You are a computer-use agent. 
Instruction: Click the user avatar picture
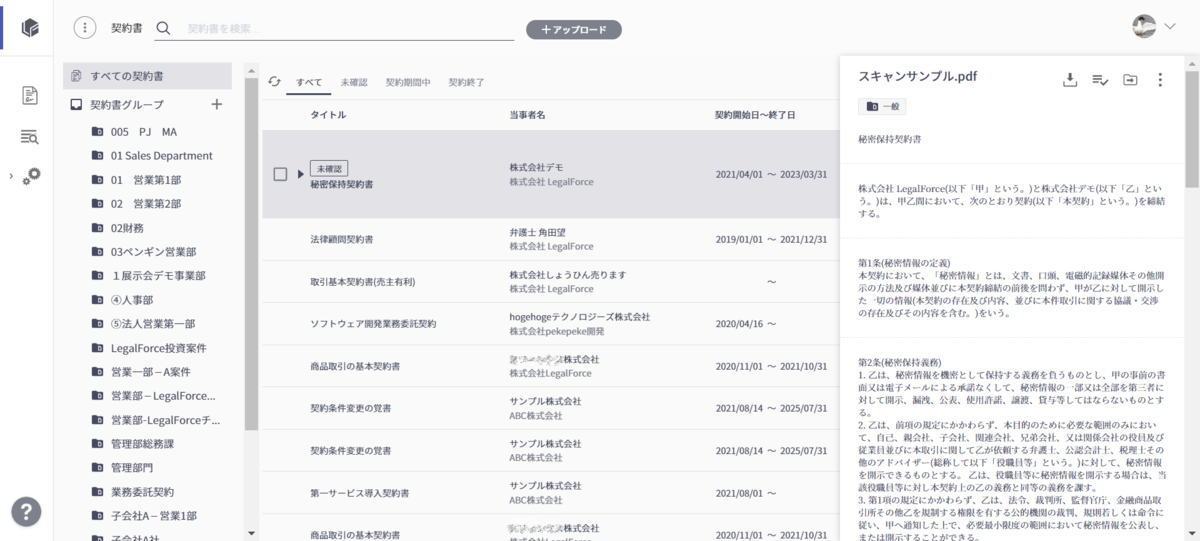point(1144,27)
